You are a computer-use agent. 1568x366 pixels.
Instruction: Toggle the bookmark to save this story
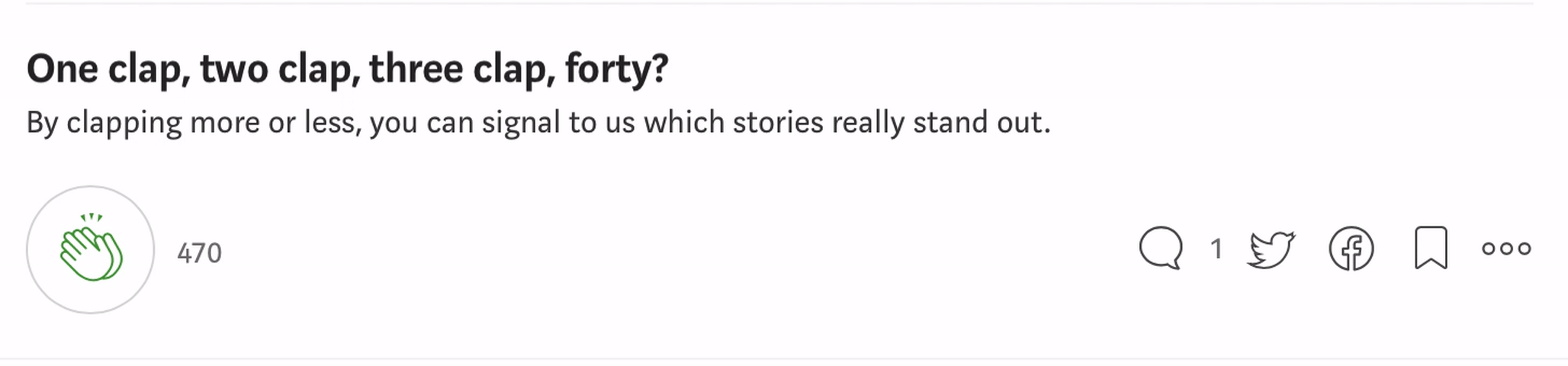(x=1431, y=248)
